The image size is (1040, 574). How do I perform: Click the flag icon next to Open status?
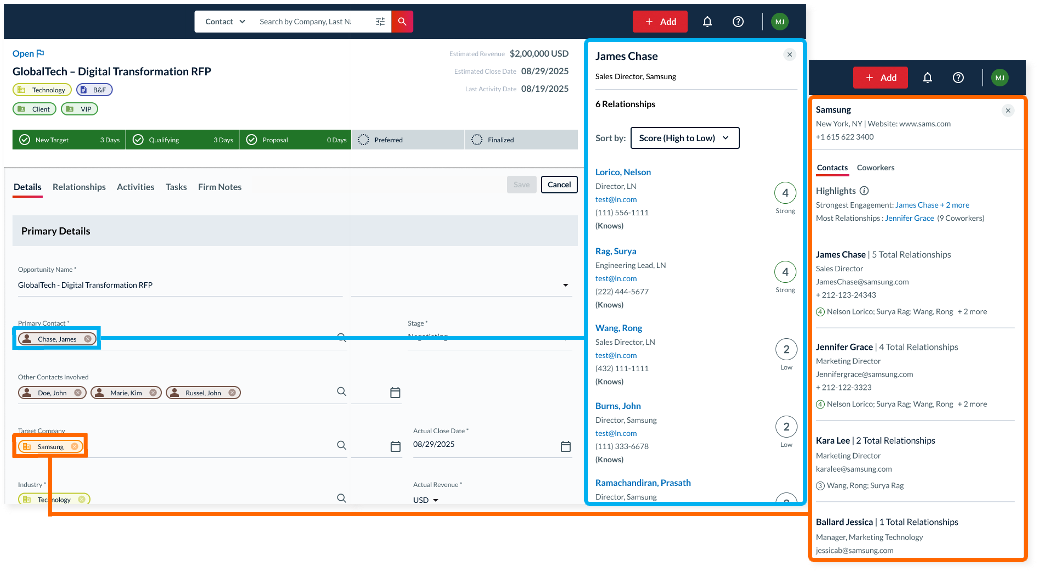(x=40, y=54)
